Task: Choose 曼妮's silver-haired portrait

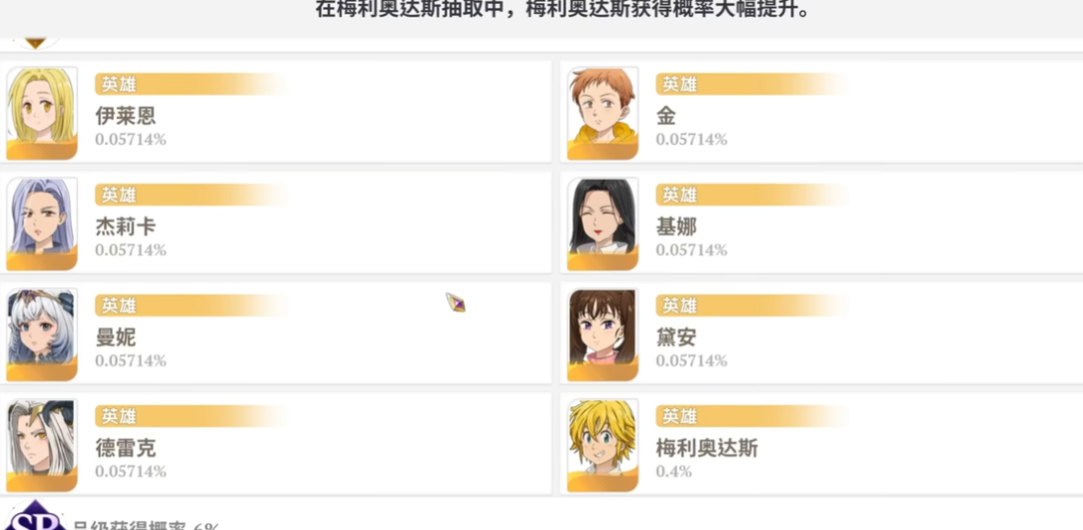Action: click(42, 334)
